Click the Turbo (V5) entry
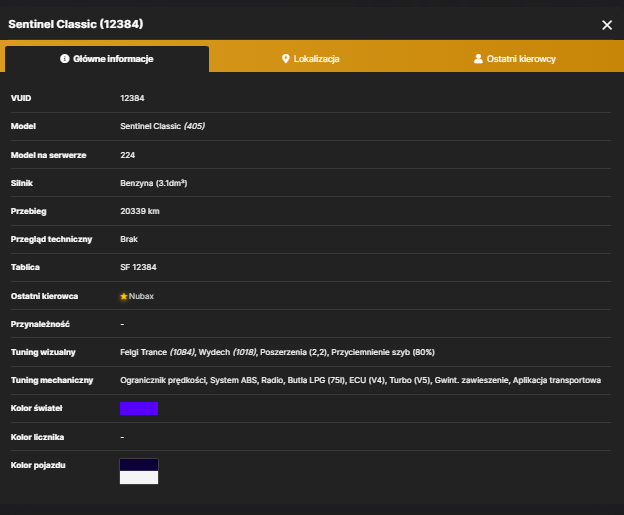 [410, 380]
